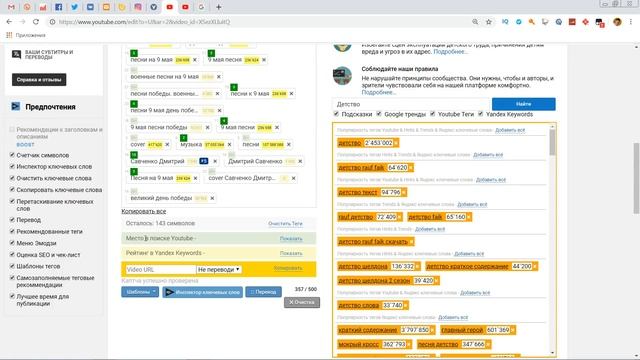640x360 pixels.
Task: Toggle the Yandex Keywords filter checkbox
Action: pyautogui.click(x=480, y=114)
